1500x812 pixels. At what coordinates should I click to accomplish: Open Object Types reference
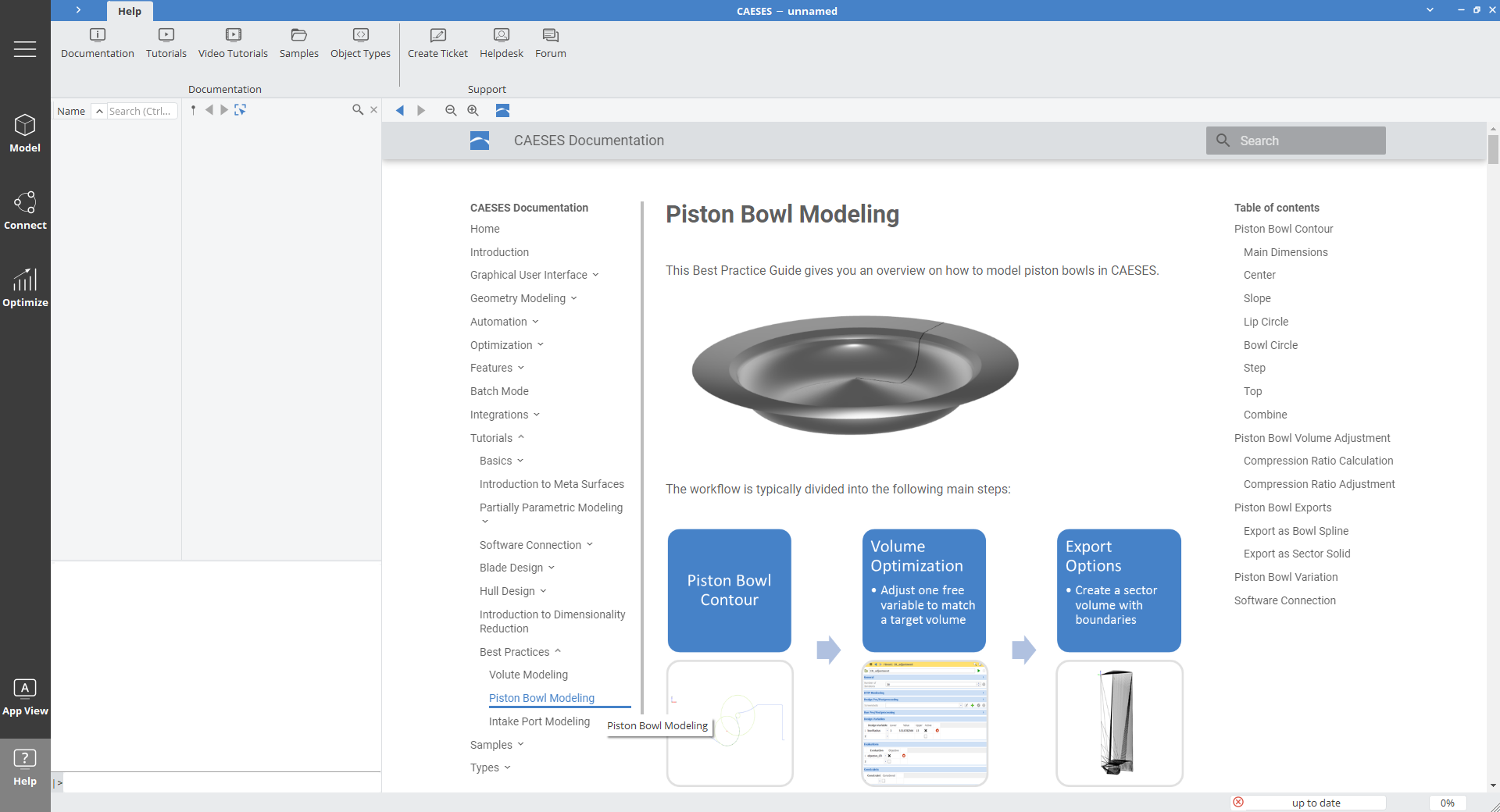pyautogui.click(x=360, y=44)
